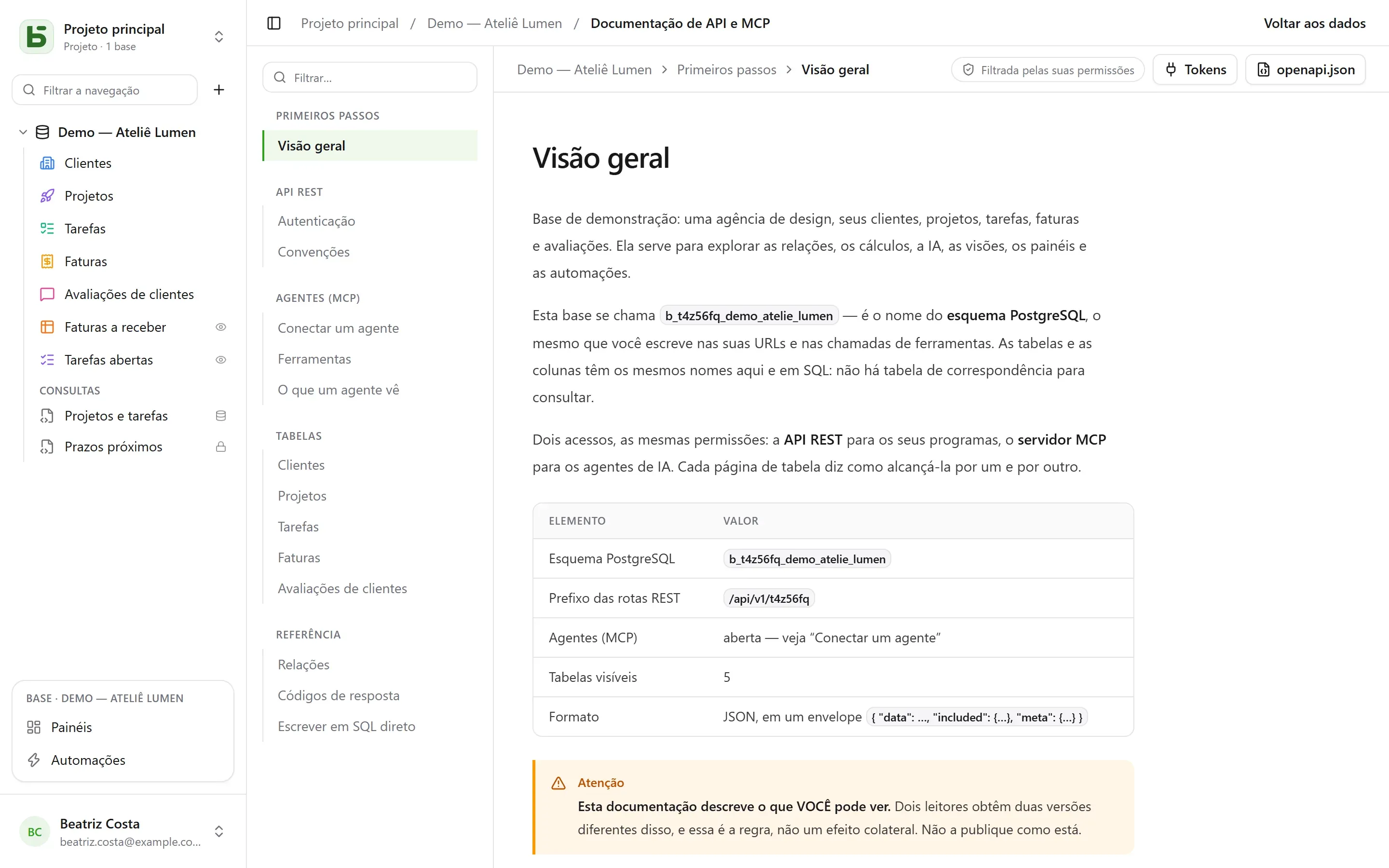1389x868 pixels.
Task: Collapse the Demo — Ateliê Lumen tree
Action: tap(23, 132)
